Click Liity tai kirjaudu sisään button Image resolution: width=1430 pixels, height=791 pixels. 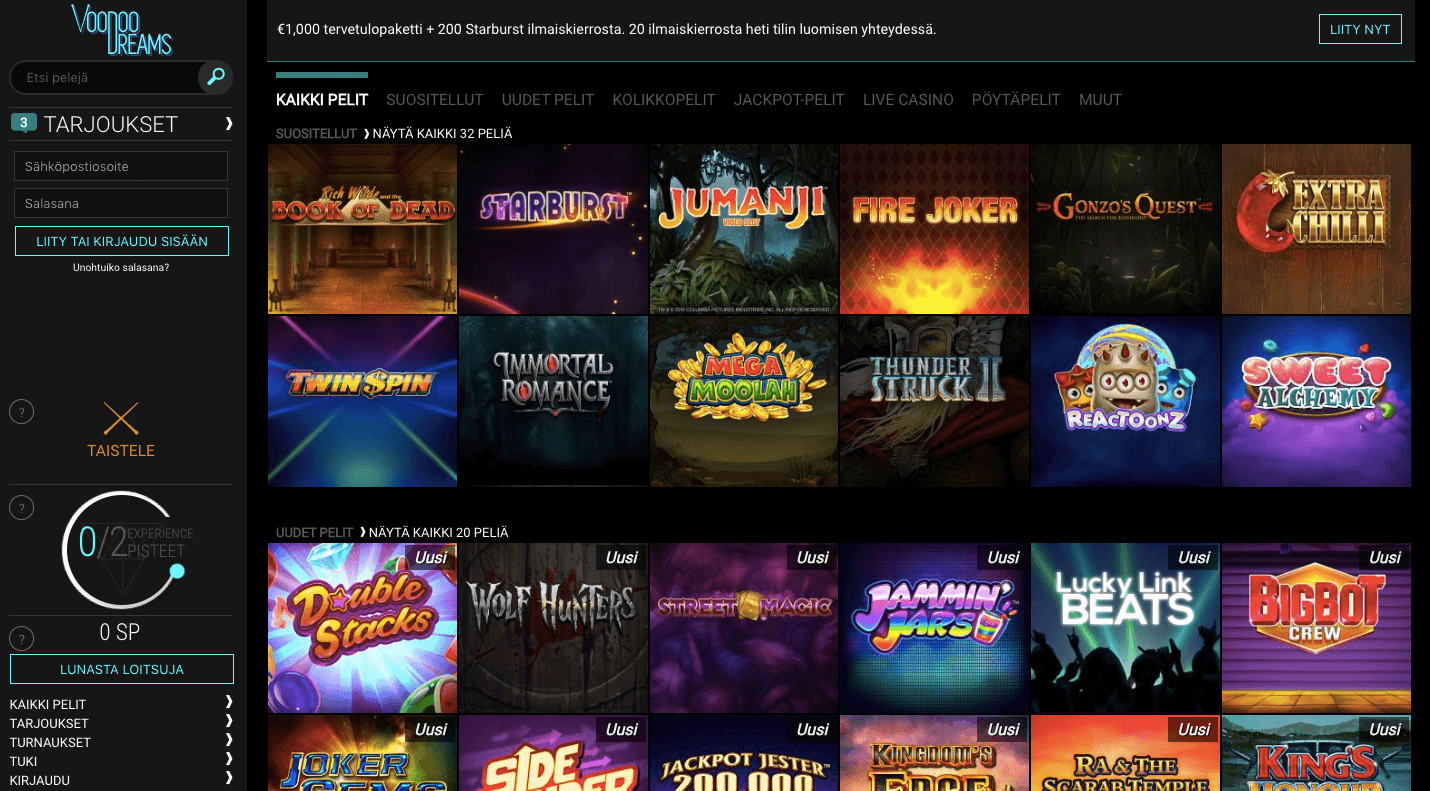coord(122,241)
